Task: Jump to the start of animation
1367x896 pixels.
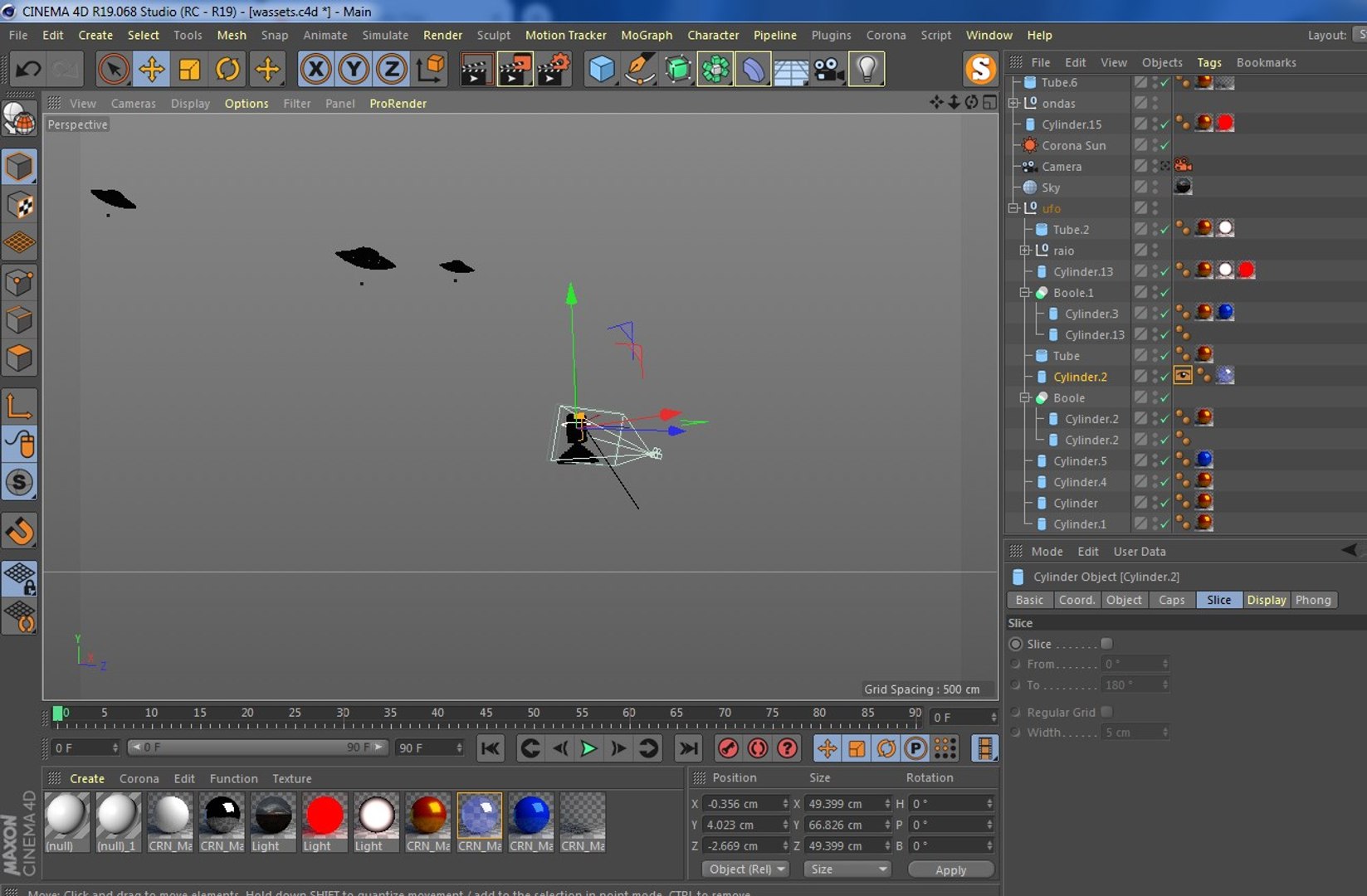Action: click(491, 748)
